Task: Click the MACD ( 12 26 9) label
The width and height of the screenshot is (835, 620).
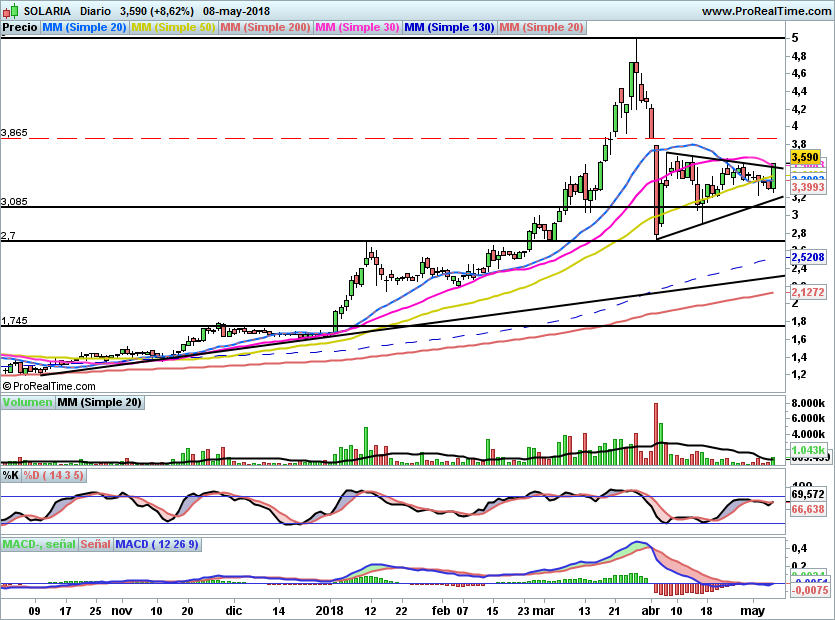Action: point(157,544)
